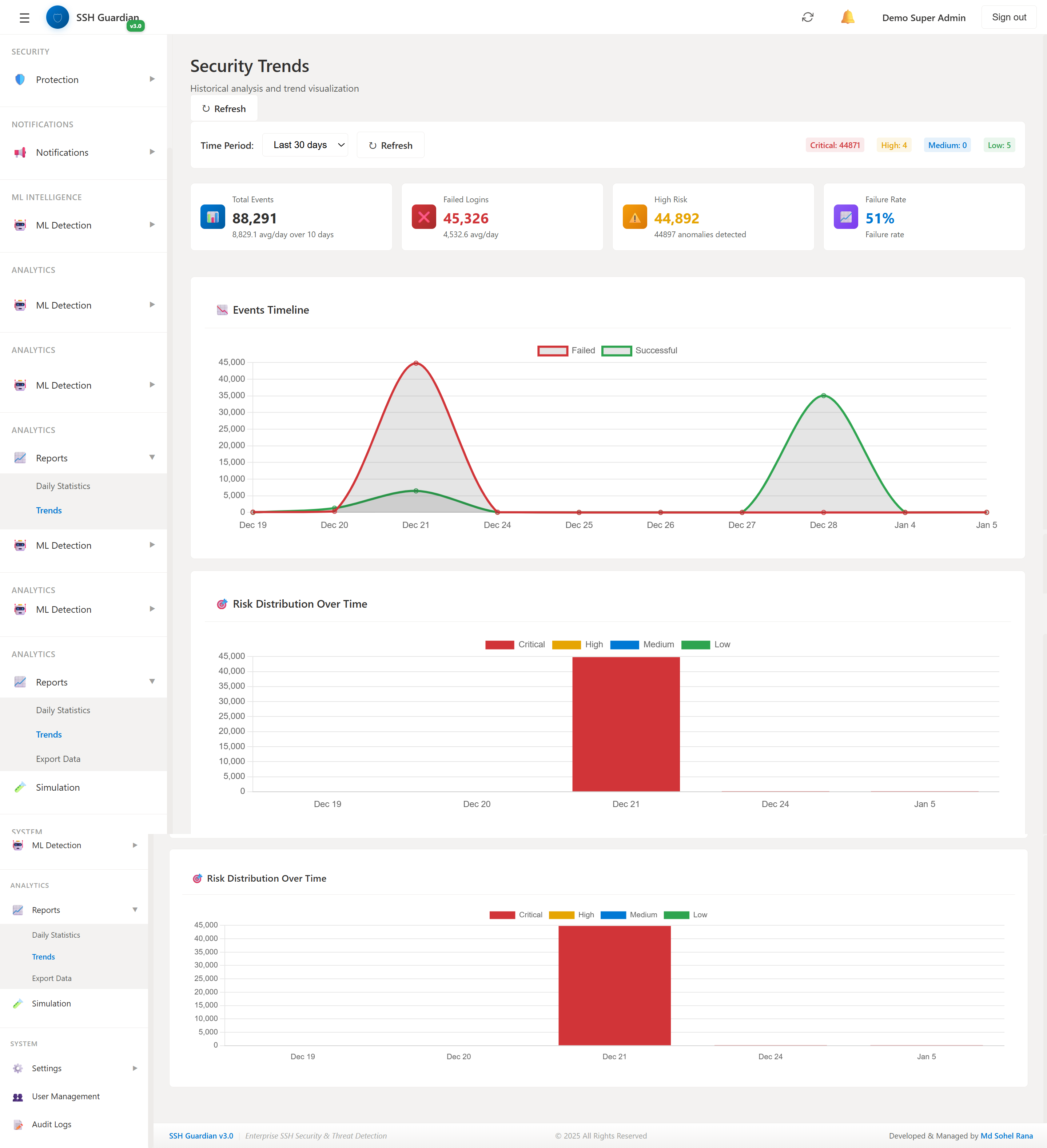Open Settings via the gear icon
1047x1148 pixels.
(x=18, y=1068)
